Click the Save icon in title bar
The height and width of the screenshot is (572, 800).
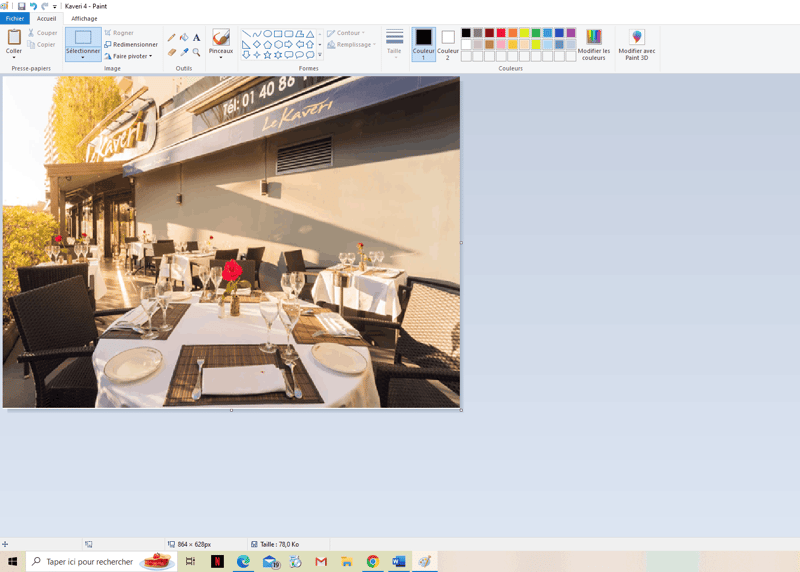[21, 6]
